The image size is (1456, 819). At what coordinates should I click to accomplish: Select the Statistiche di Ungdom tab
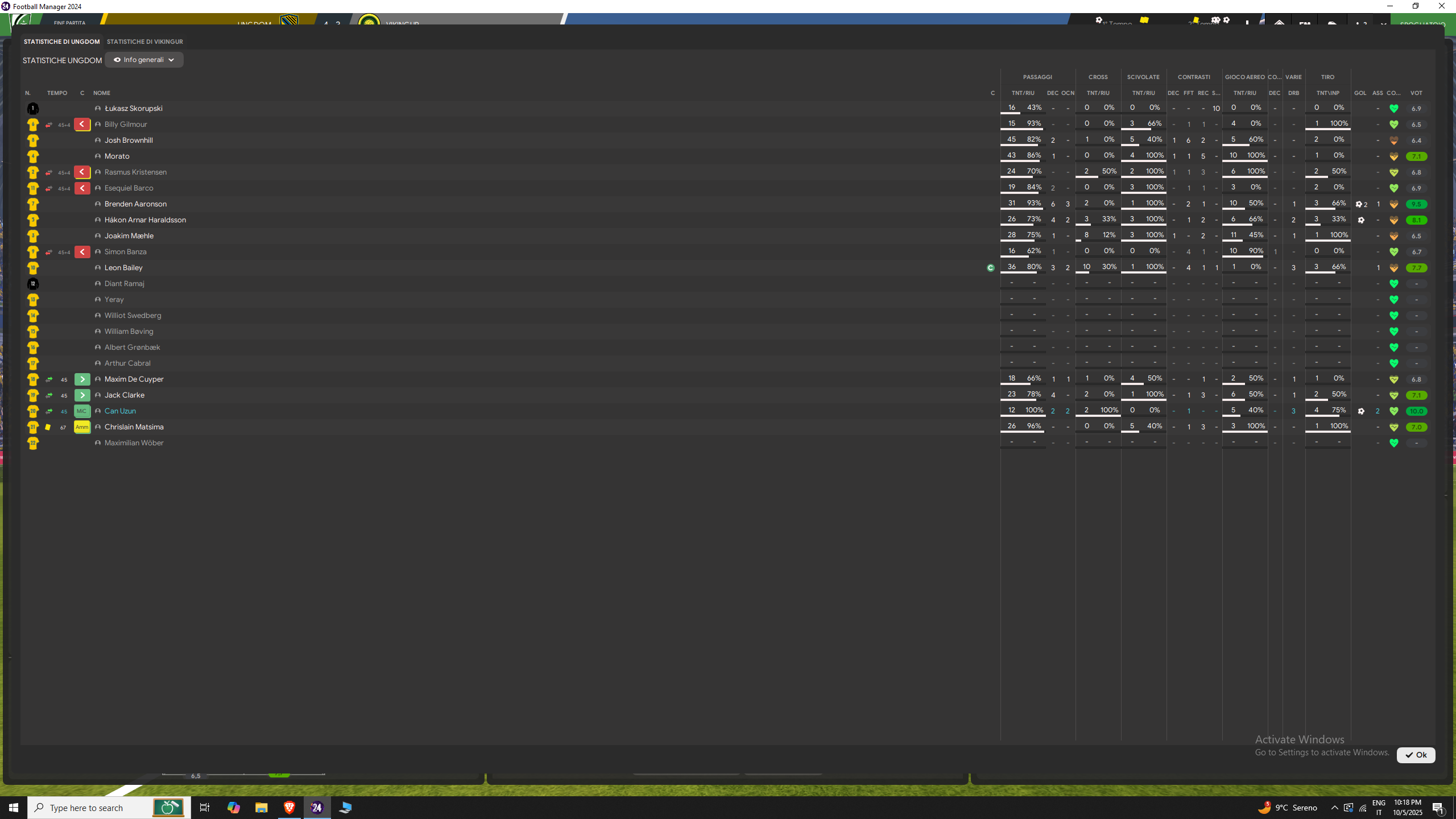pos(61,42)
